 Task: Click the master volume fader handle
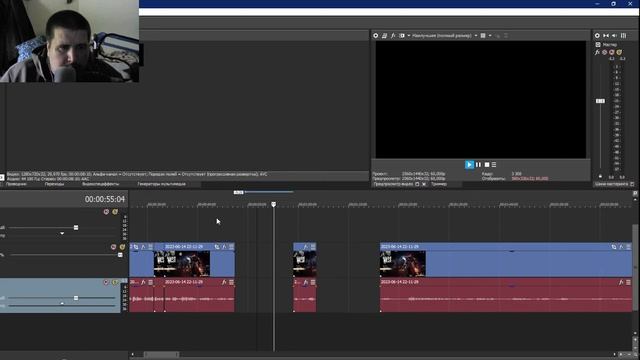[600, 101]
